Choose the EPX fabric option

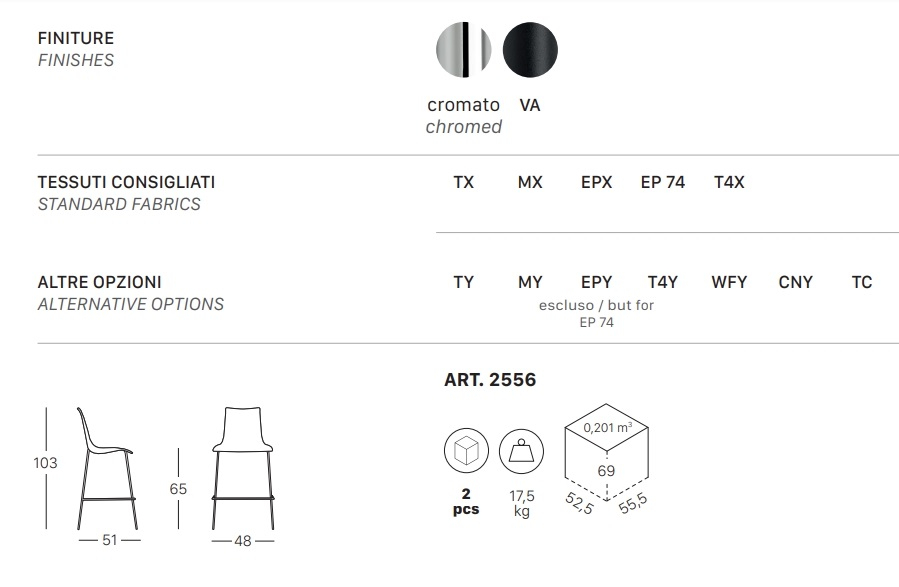596,183
